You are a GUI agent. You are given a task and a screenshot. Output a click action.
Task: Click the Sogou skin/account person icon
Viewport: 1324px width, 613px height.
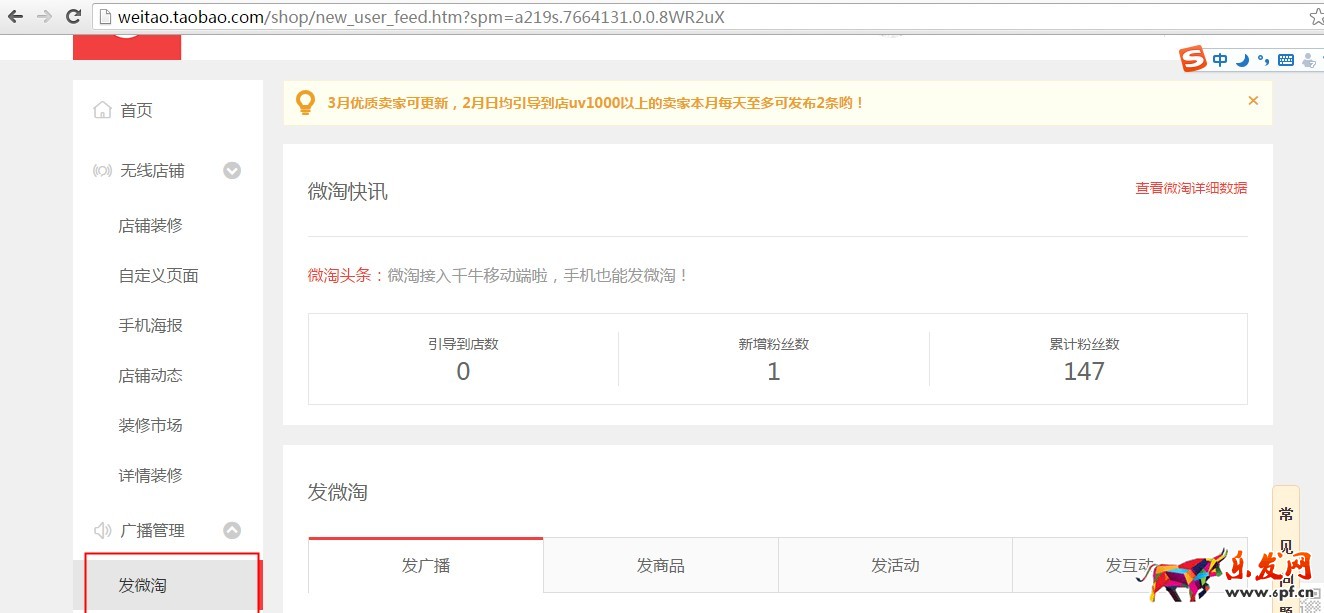(1307, 60)
